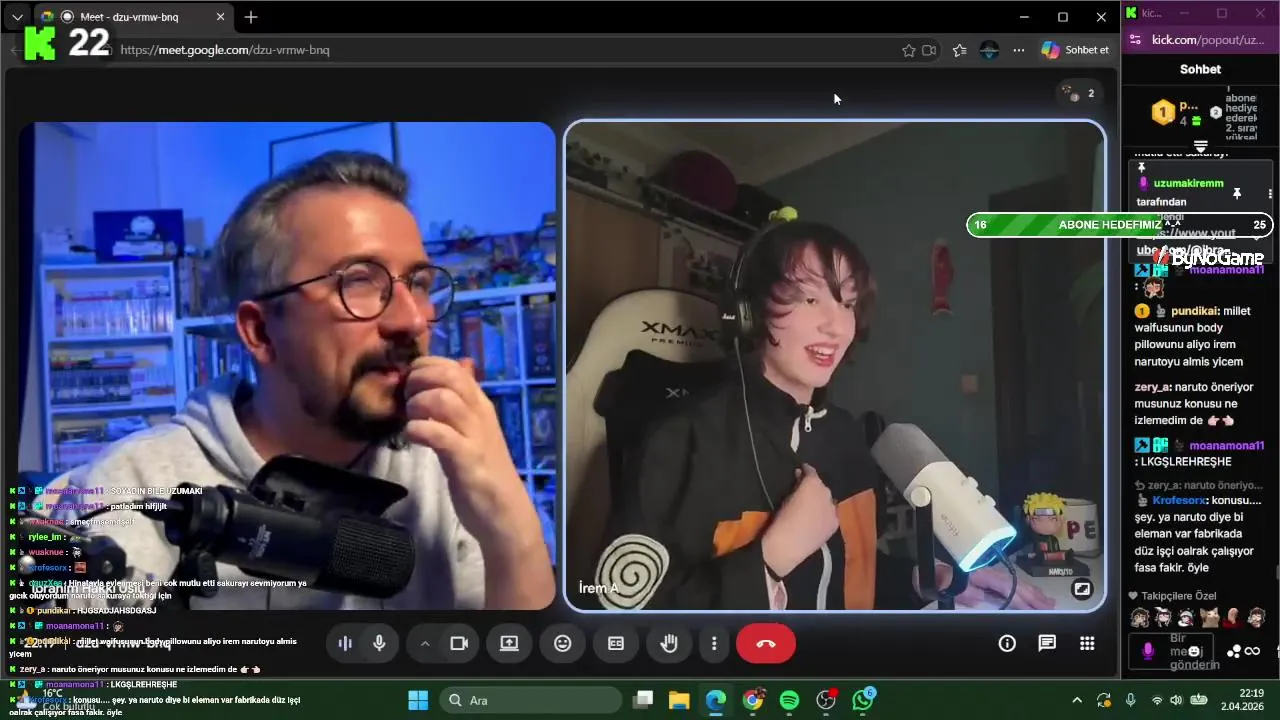Open Kick popout site settings icon

(x=1135, y=40)
